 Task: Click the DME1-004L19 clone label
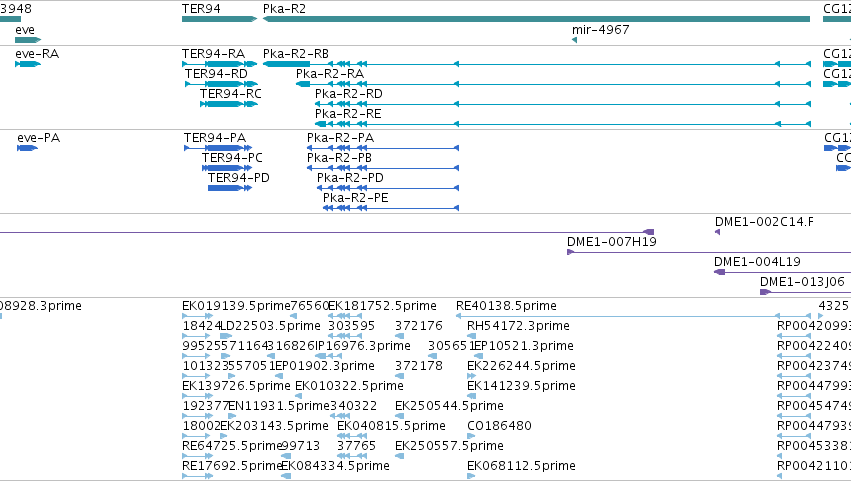[757, 262]
